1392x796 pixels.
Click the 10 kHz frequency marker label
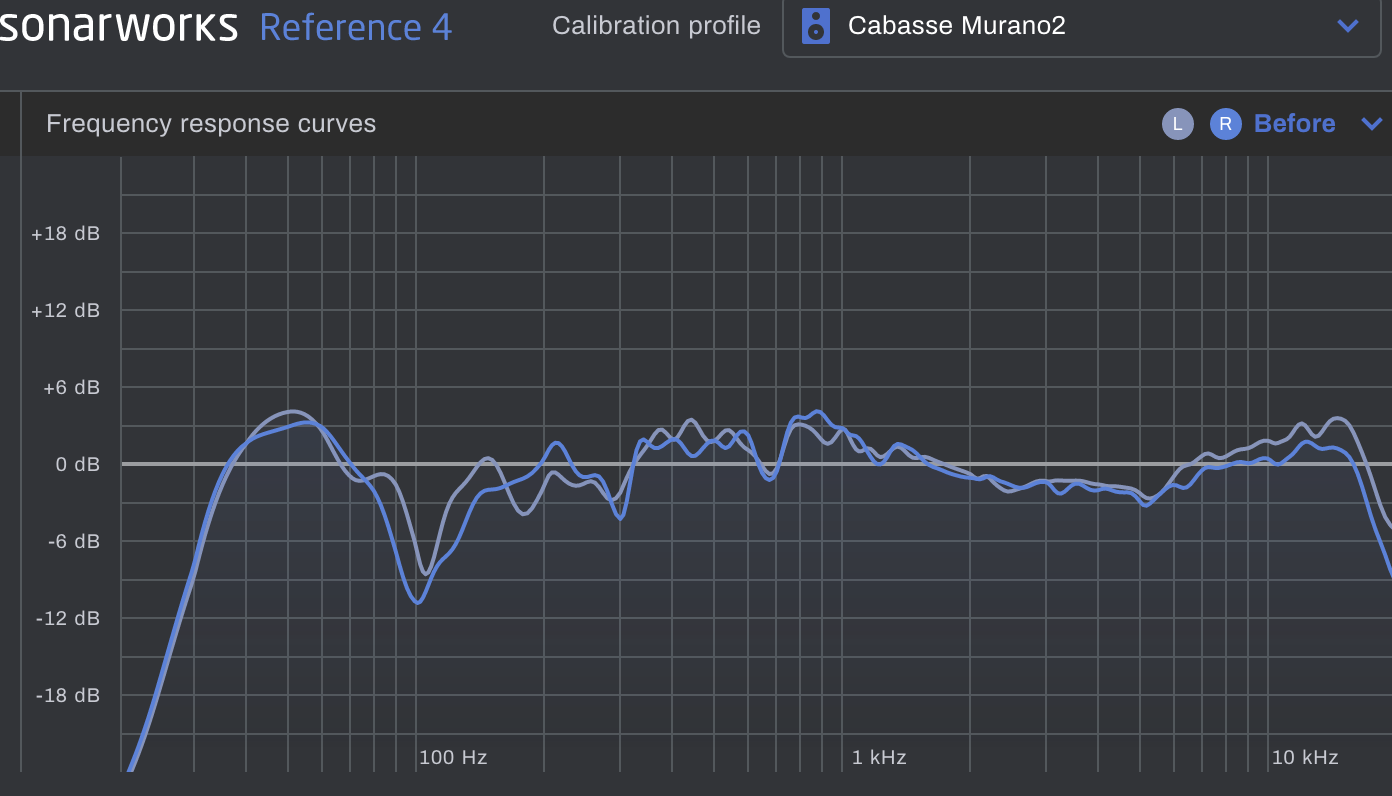(x=1305, y=757)
